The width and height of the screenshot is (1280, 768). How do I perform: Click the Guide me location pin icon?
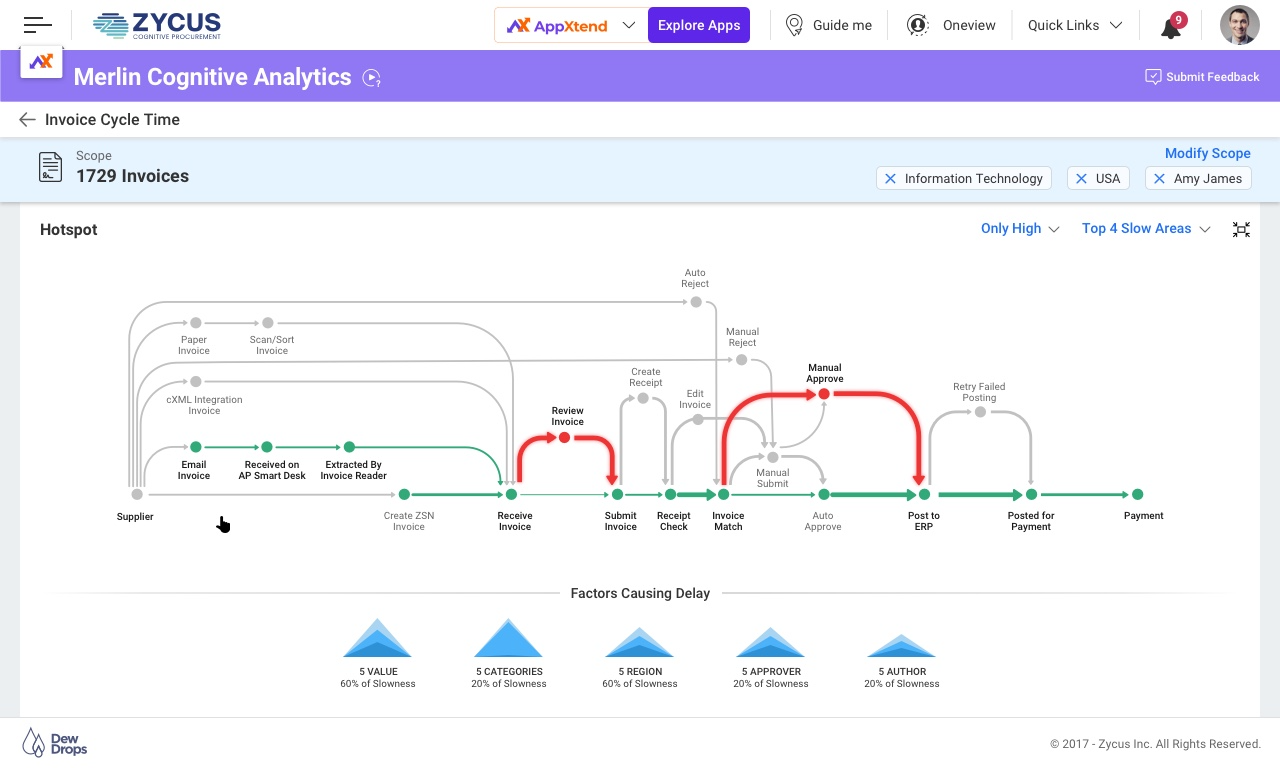point(794,25)
